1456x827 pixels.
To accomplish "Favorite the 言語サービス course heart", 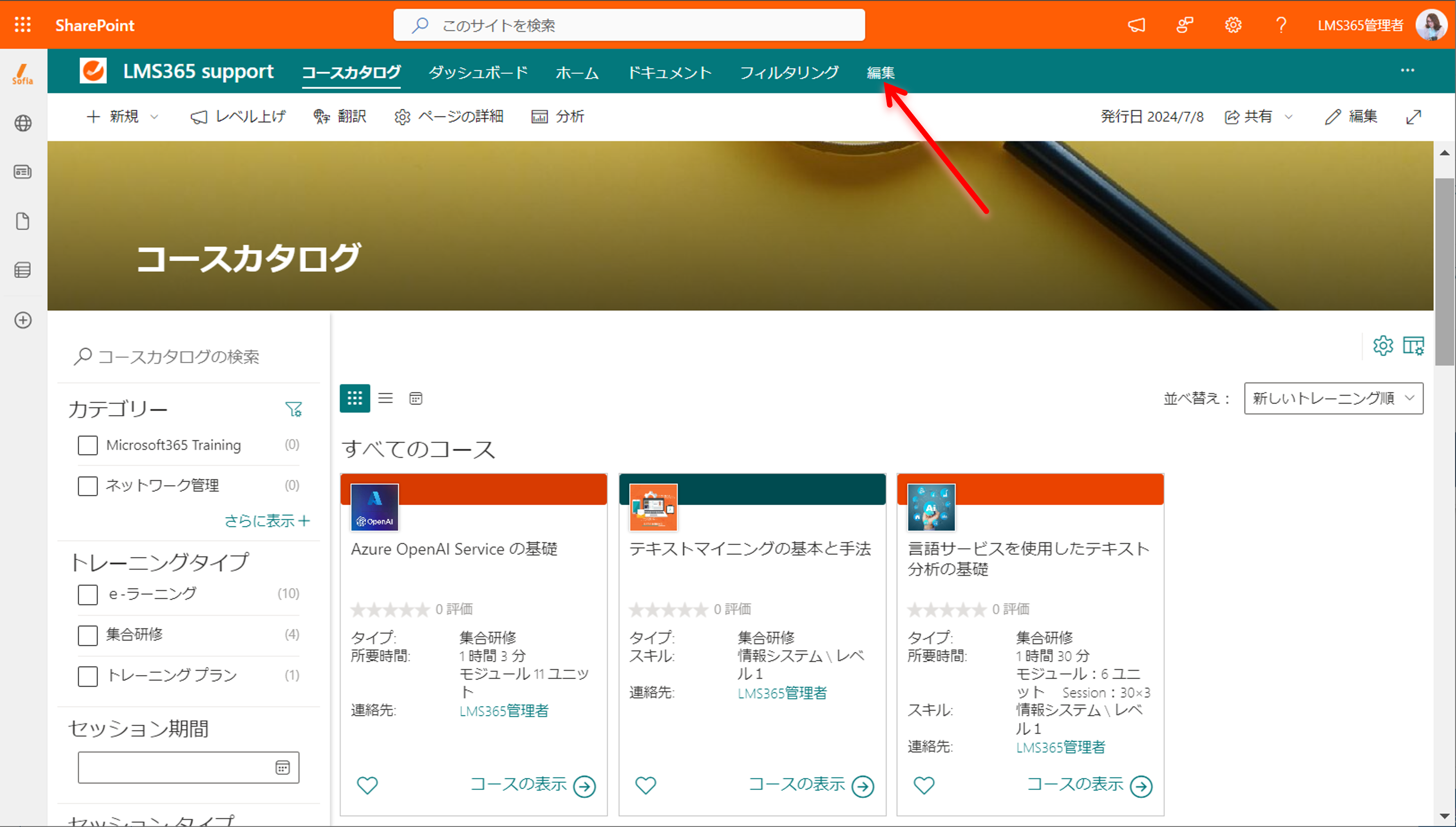I will pos(924,785).
